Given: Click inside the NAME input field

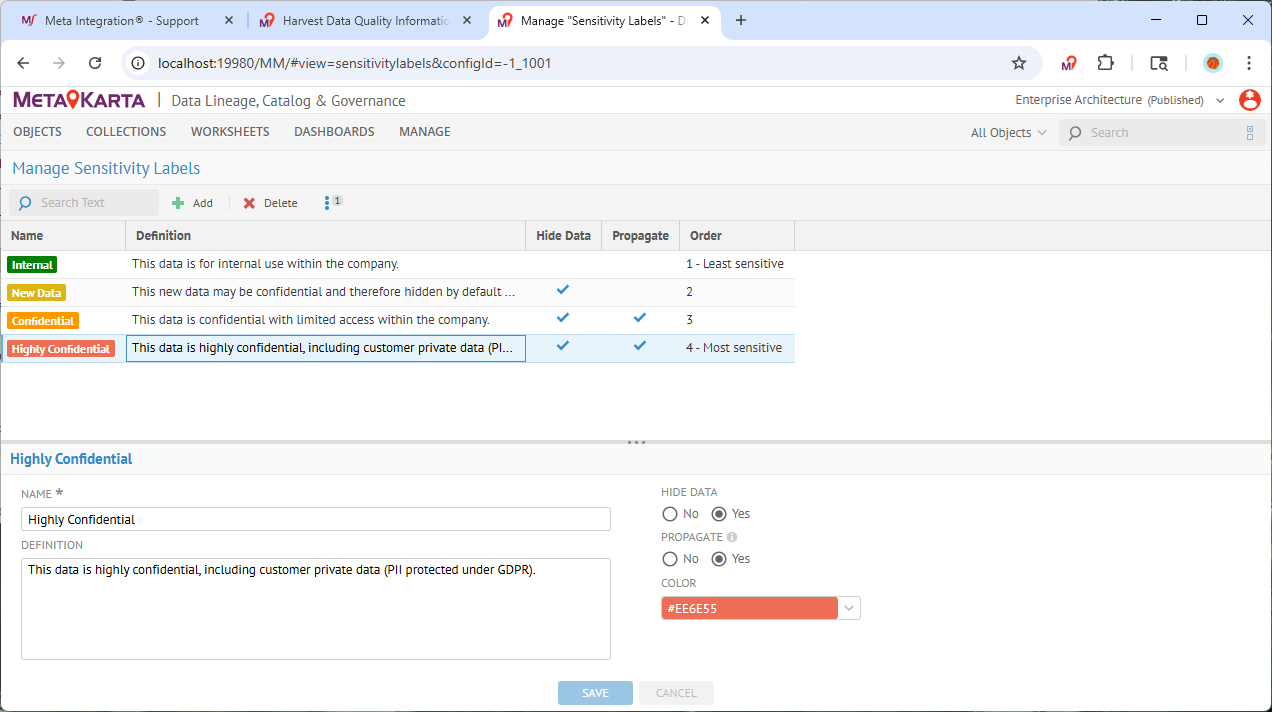Looking at the screenshot, I should pos(315,518).
